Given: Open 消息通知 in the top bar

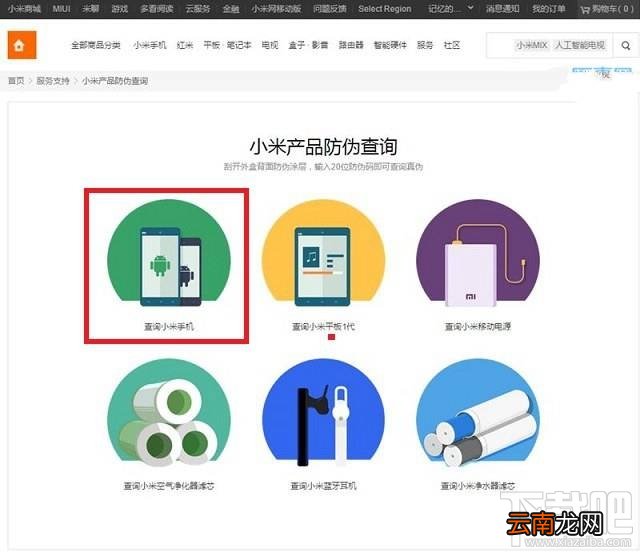Looking at the screenshot, I should pyautogui.click(x=502, y=9).
